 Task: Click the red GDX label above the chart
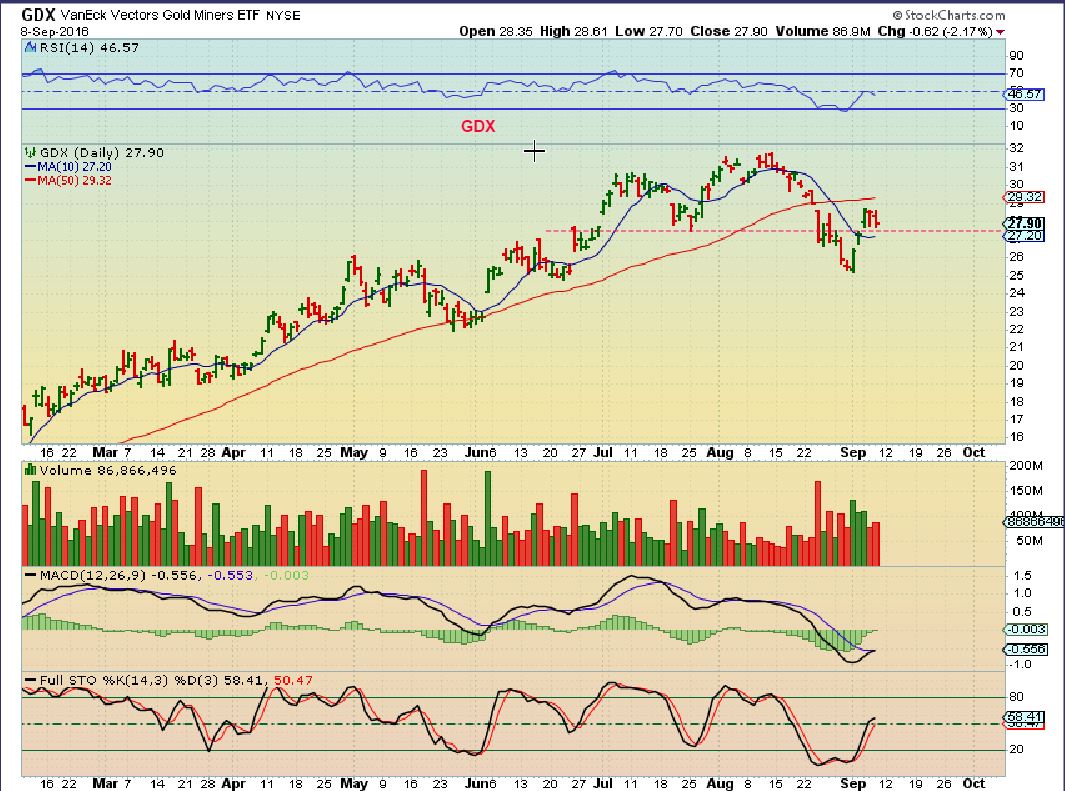pos(477,127)
